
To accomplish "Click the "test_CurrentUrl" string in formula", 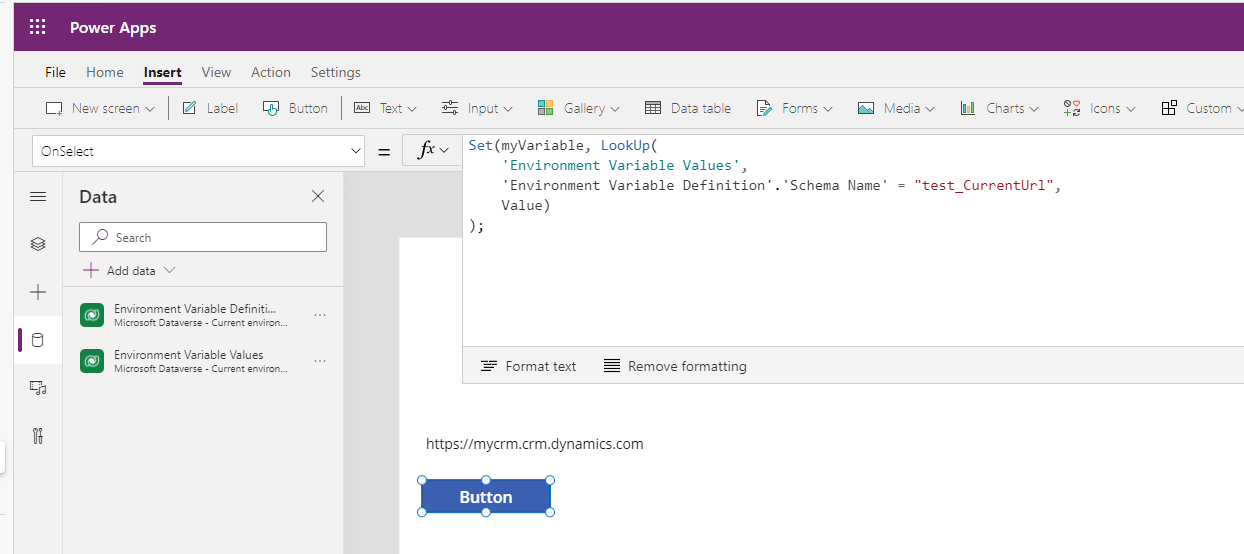I will (x=985, y=185).
